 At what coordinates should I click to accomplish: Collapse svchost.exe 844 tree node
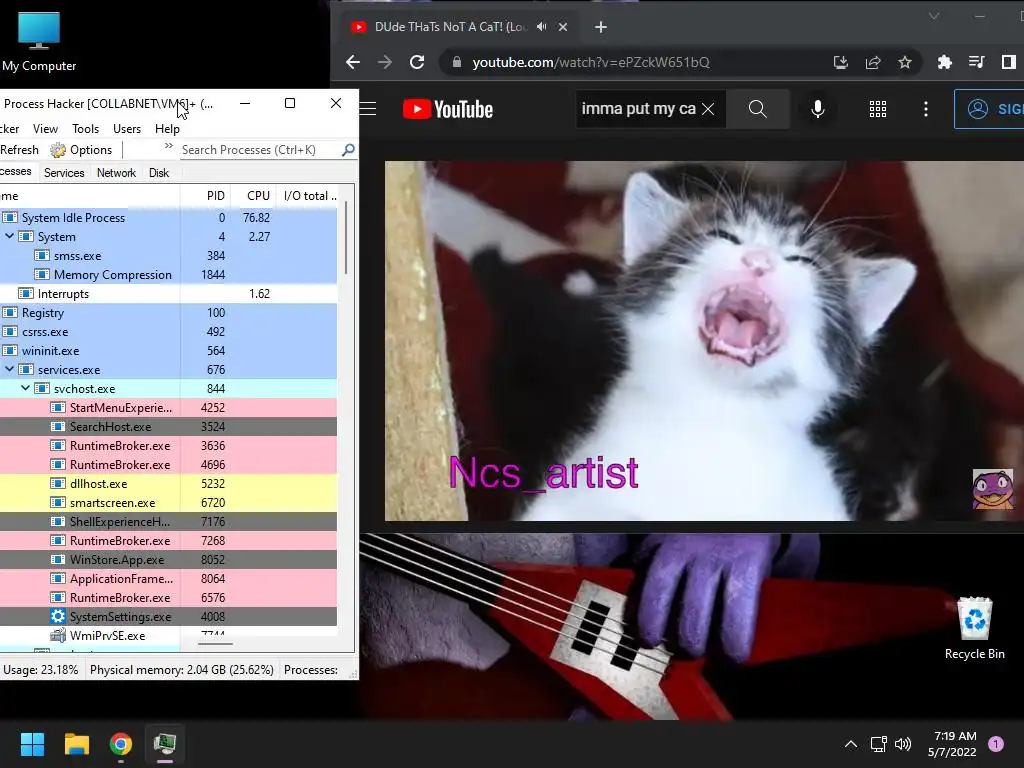tap(25, 388)
